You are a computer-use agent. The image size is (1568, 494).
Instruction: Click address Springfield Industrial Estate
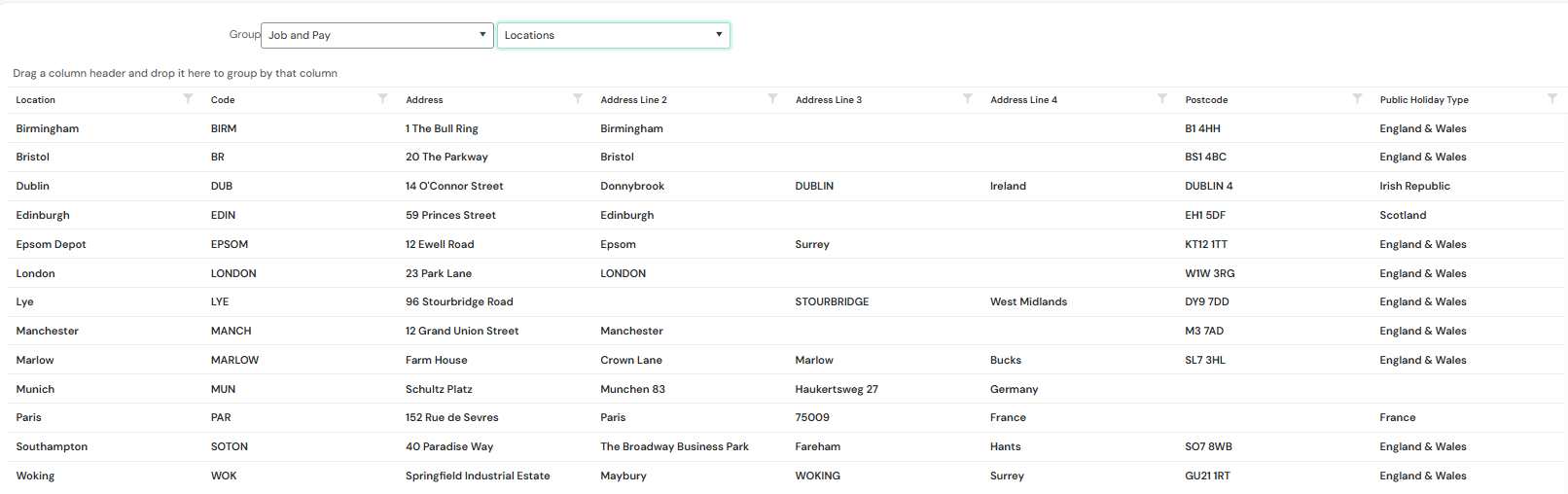click(478, 476)
